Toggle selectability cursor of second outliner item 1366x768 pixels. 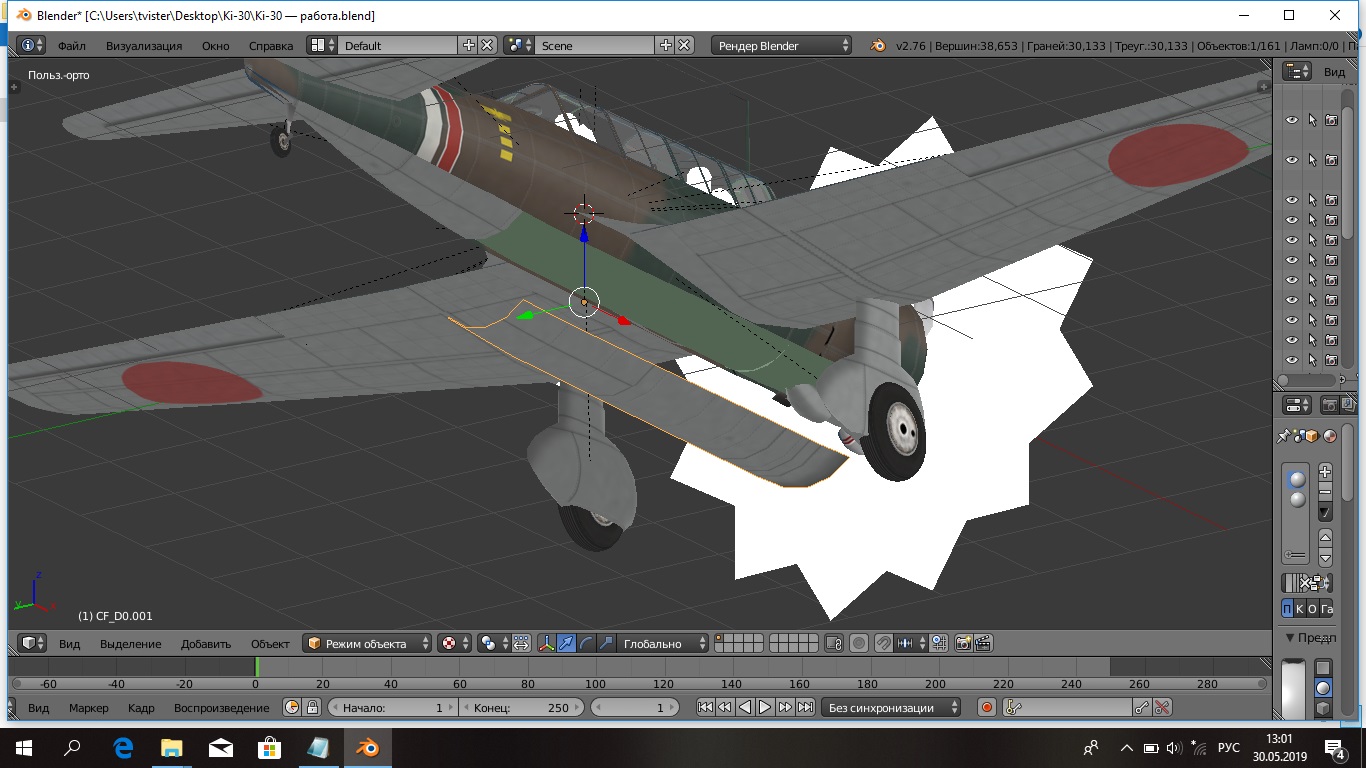click(x=1312, y=160)
